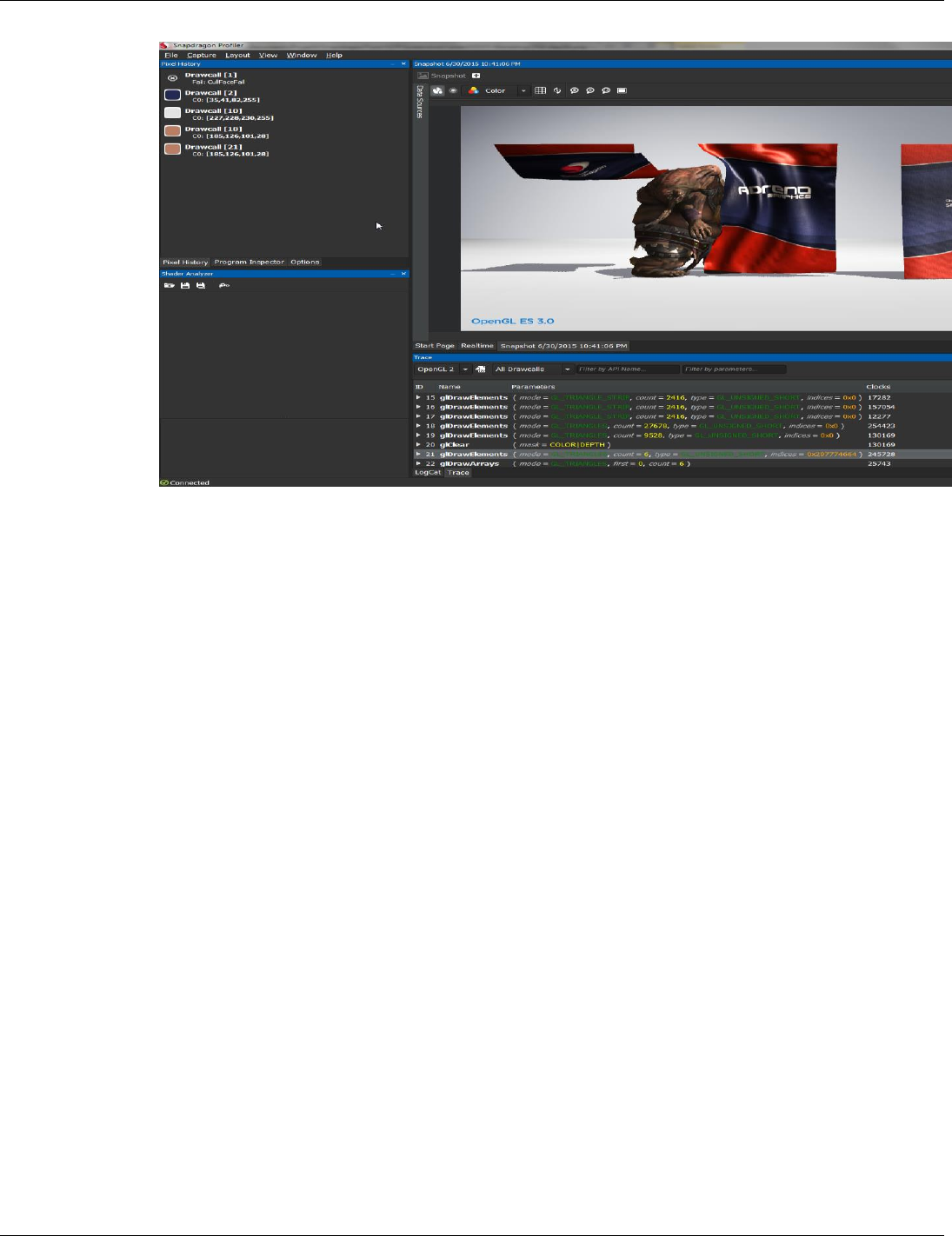Expand trace row 18 glDrawElements
This screenshot has height=1236, width=952.
click(x=418, y=426)
